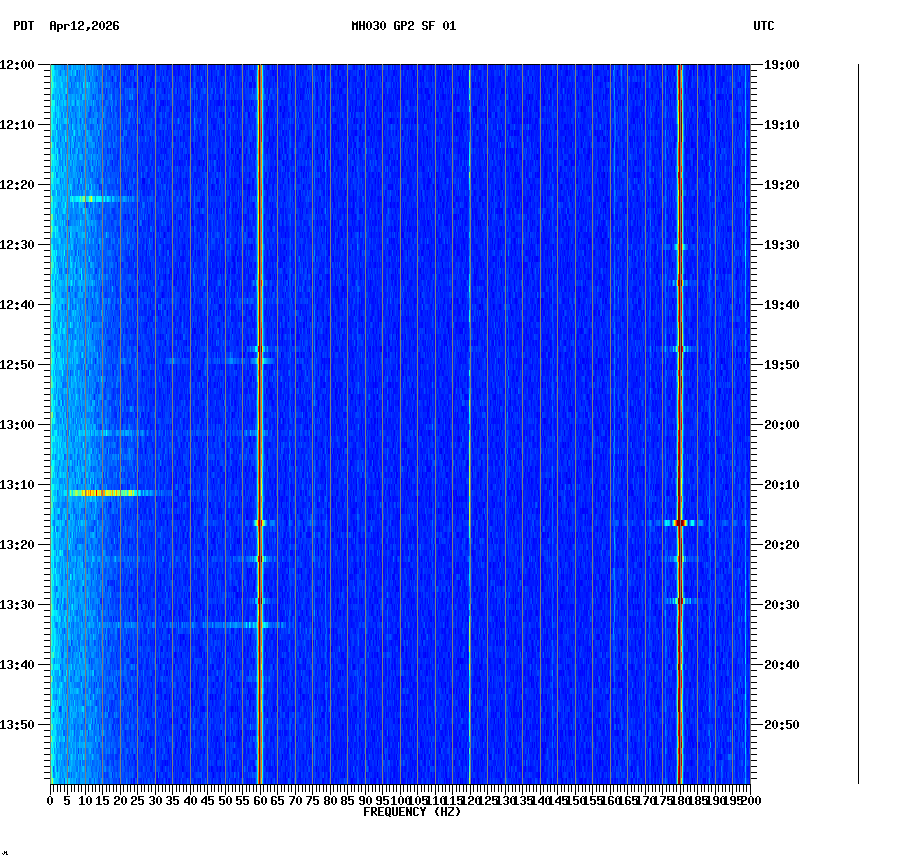Click the FREQUENCY (HZ) axis label
Viewport: 902px width, 864px height.
tap(411, 812)
